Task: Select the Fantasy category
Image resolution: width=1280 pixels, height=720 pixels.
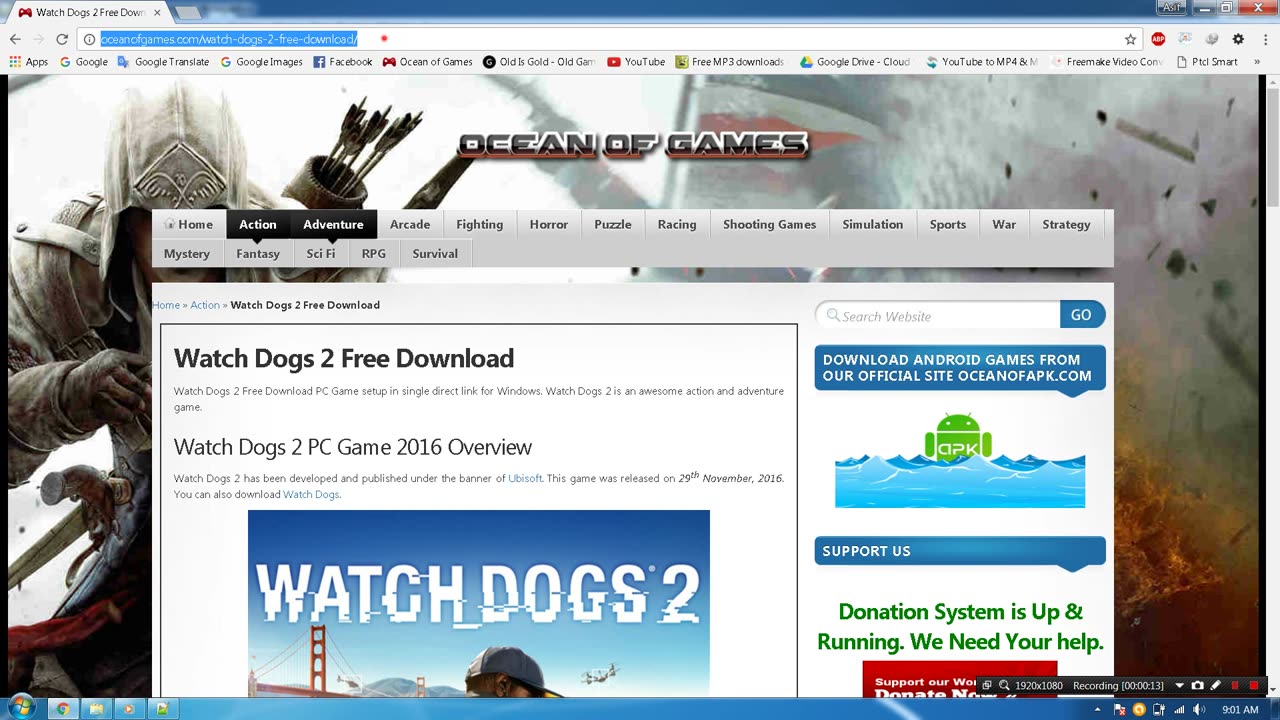Action: pos(258,253)
